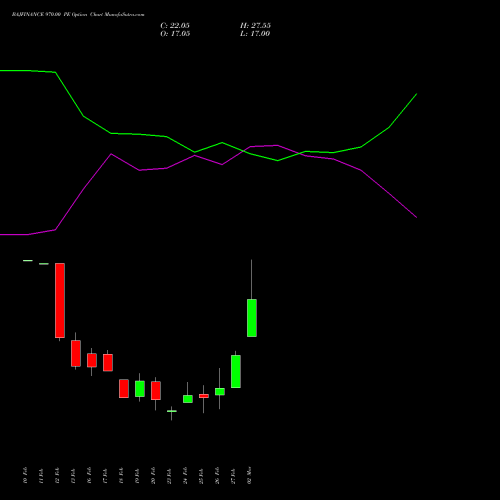The width and height of the screenshot is (500, 500).
Task: Select the green candle for 24 Feb
Action: [x=188, y=399]
